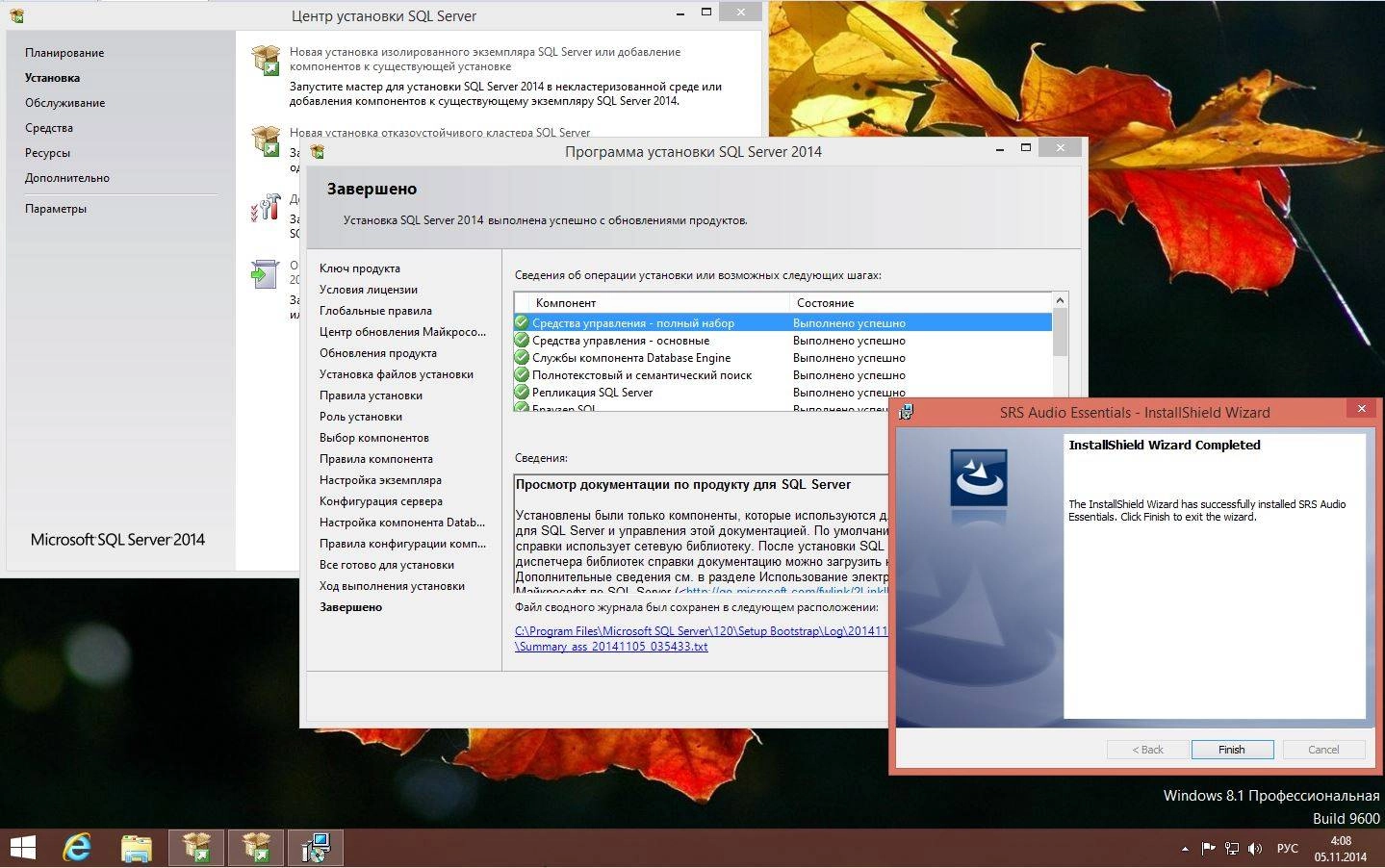Open the setup summary log file link
The width and height of the screenshot is (1385, 868).
tap(701, 639)
